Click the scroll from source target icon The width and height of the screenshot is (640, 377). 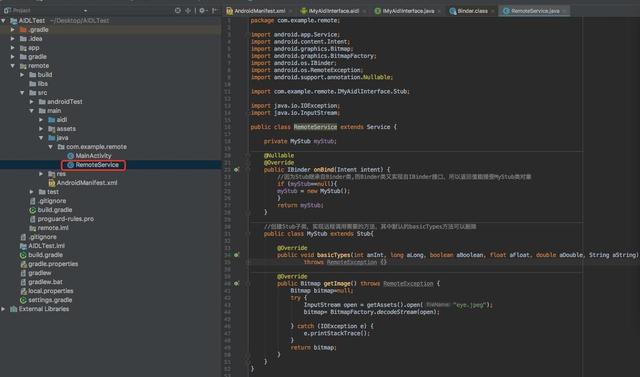(x=178, y=11)
